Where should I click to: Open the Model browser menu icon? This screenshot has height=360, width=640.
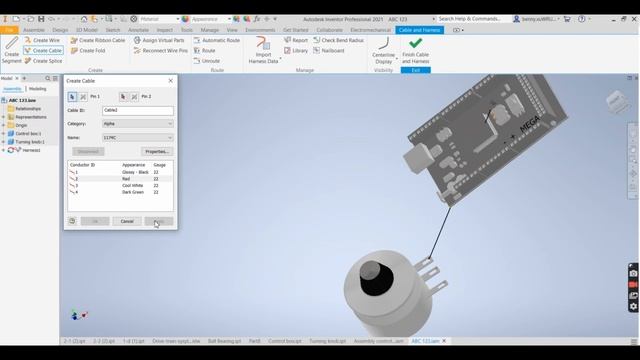coord(55,78)
